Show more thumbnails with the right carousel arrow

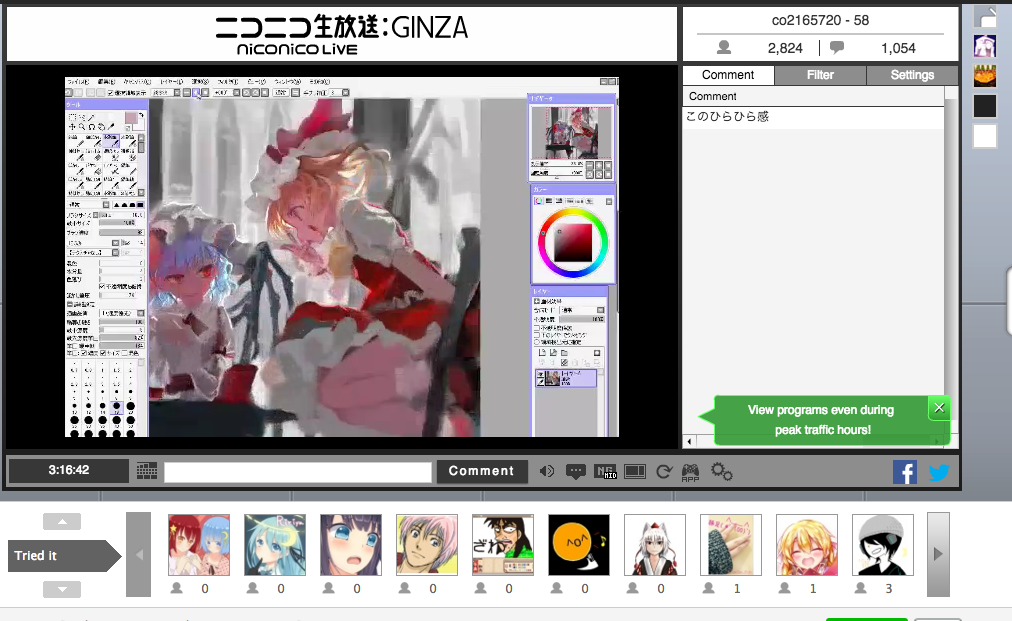pyautogui.click(x=938, y=554)
